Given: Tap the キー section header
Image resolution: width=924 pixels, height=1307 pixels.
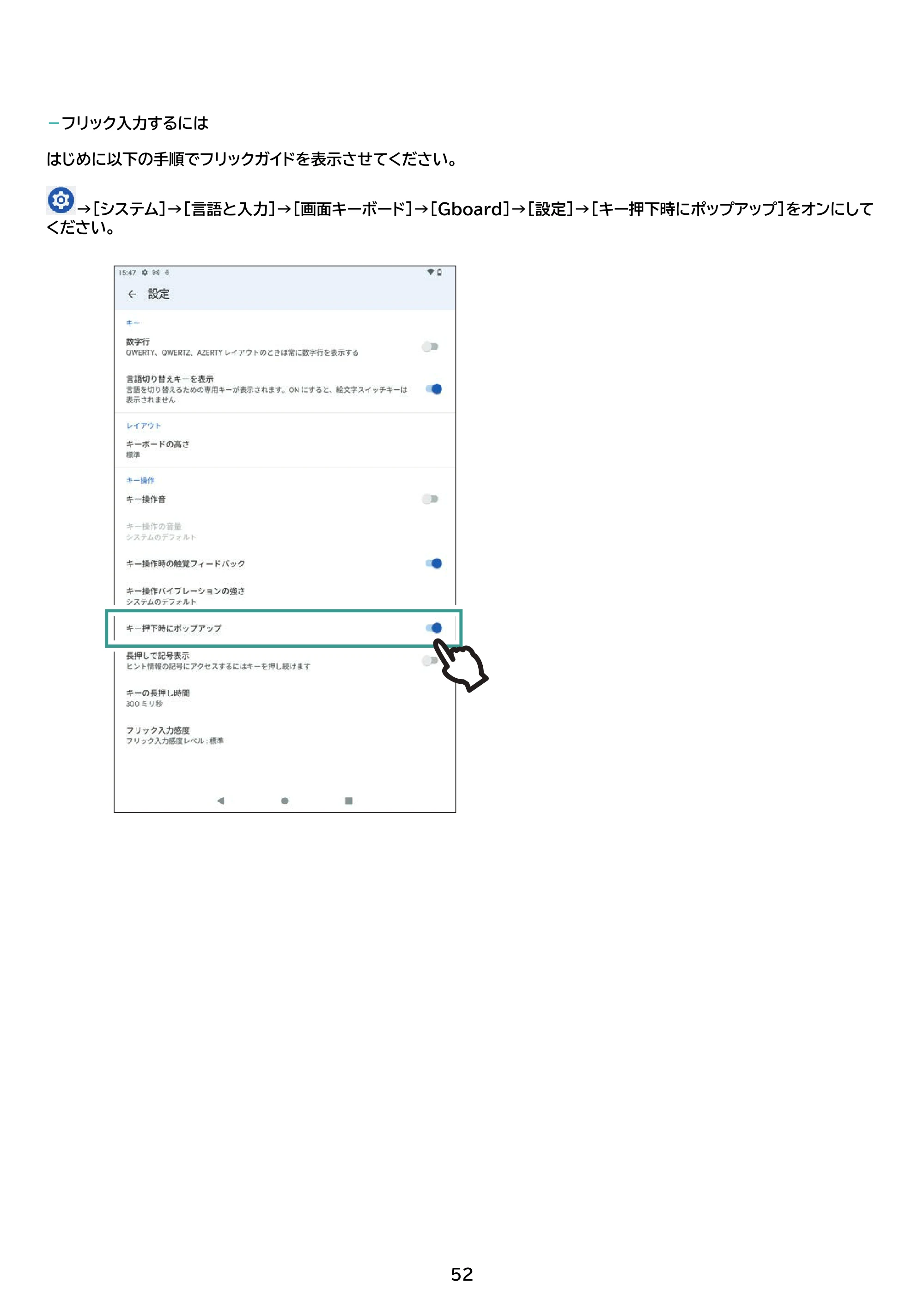Looking at the screenshot, I should point(133,323).
